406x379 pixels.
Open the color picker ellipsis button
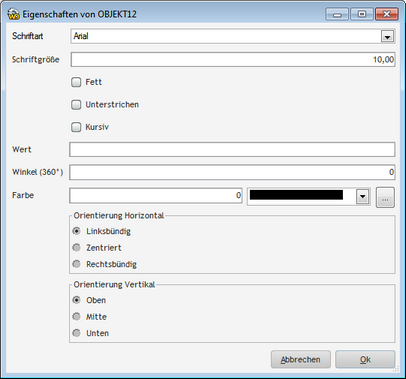(385, 197)
